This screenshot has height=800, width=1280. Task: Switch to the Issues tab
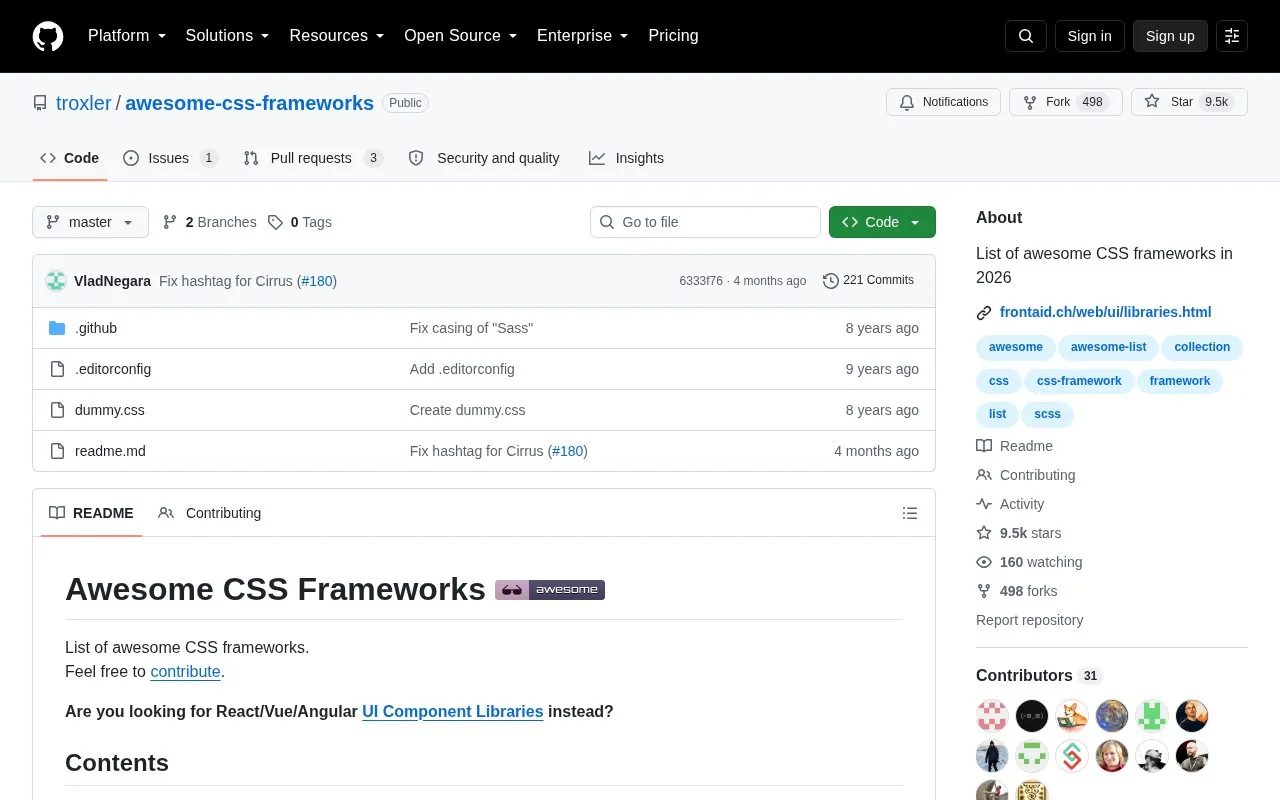pyautogui.click(x=170, y=158)
